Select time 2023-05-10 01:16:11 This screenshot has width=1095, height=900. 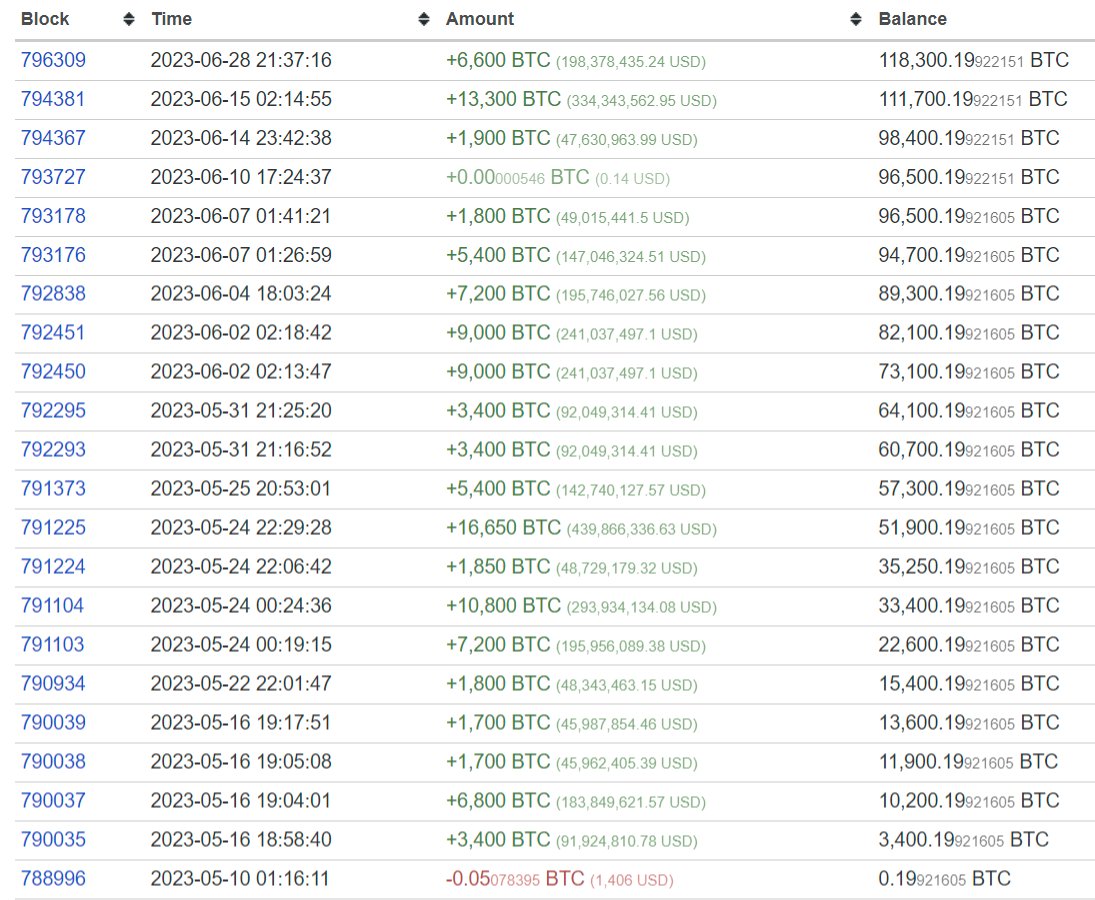click(240, 879)
